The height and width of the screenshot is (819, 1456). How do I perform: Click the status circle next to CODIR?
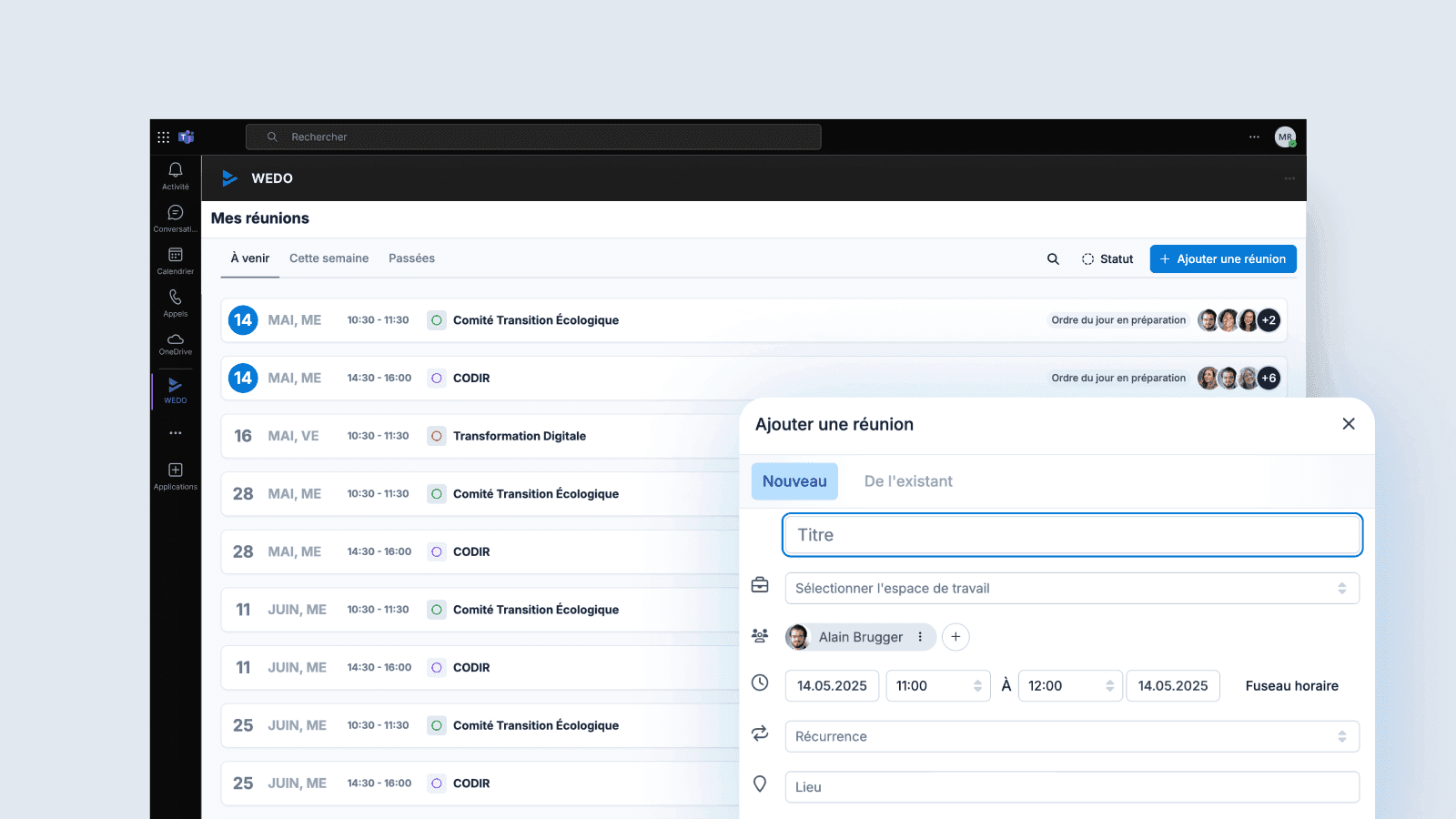435,378
